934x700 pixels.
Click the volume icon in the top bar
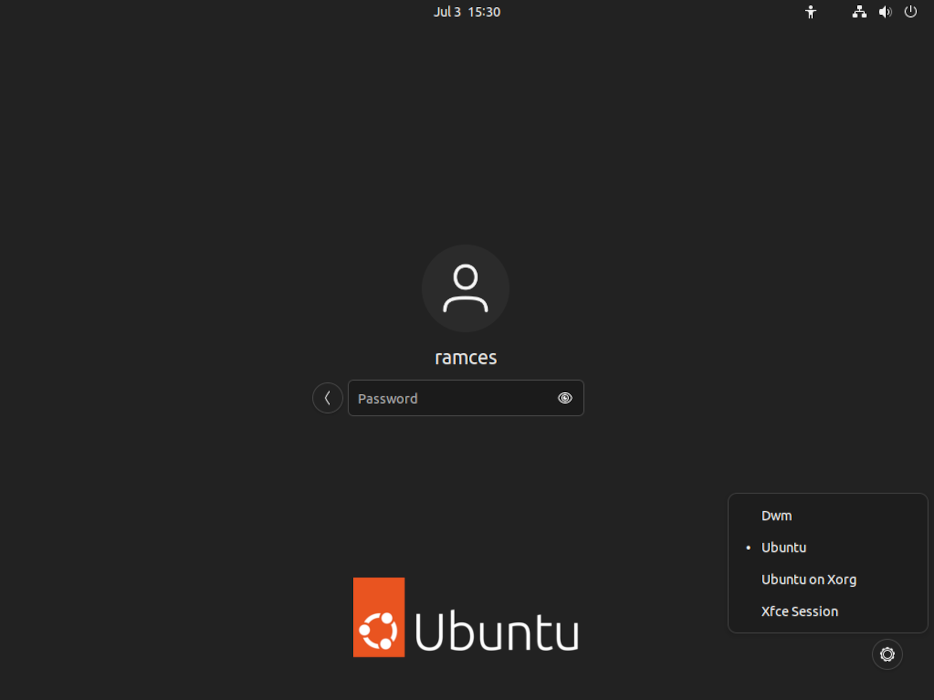click(x=885, y=12)
